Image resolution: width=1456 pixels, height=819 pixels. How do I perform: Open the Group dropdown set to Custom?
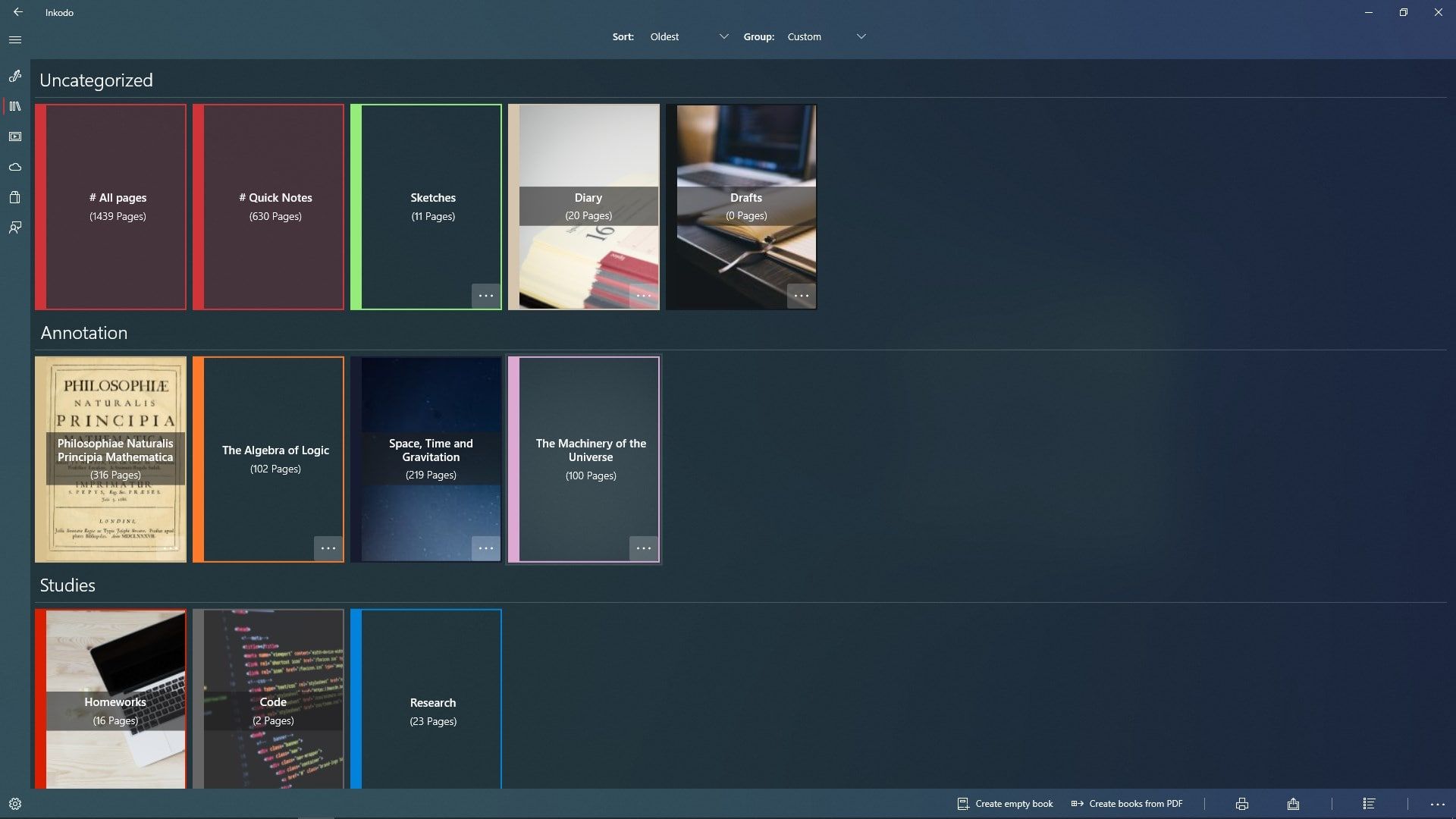(x=827, y=36)
